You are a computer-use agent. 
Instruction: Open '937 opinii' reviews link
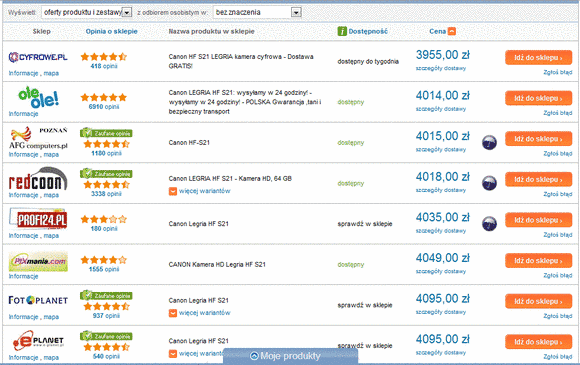tap(106, 316)
